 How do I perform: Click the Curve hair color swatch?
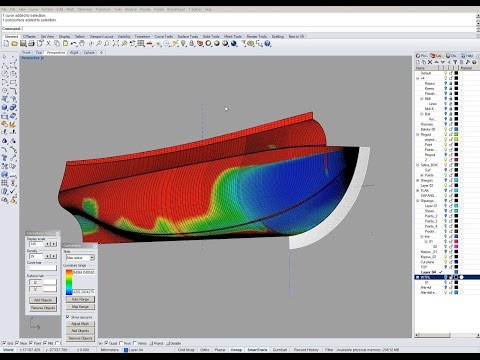click(43, 268)
